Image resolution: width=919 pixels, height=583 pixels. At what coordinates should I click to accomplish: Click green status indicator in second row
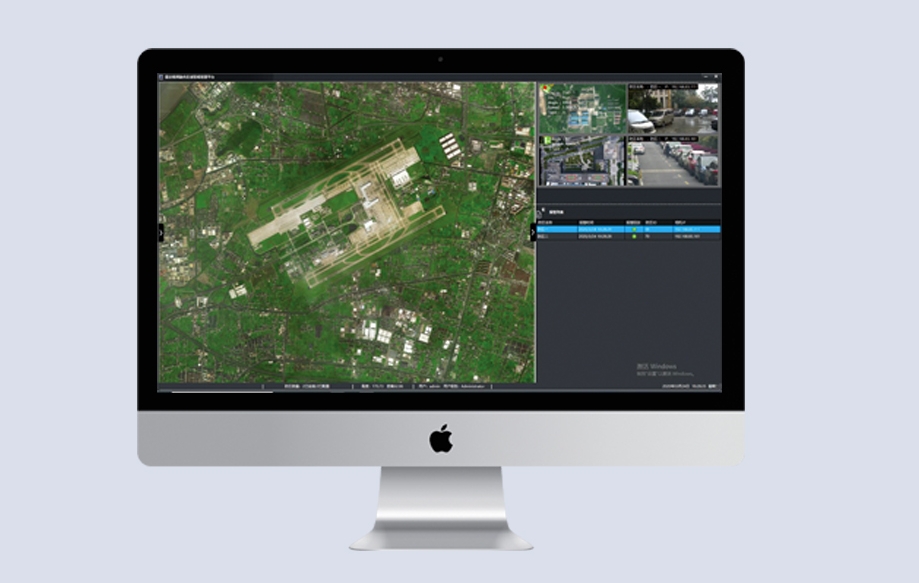633,237
